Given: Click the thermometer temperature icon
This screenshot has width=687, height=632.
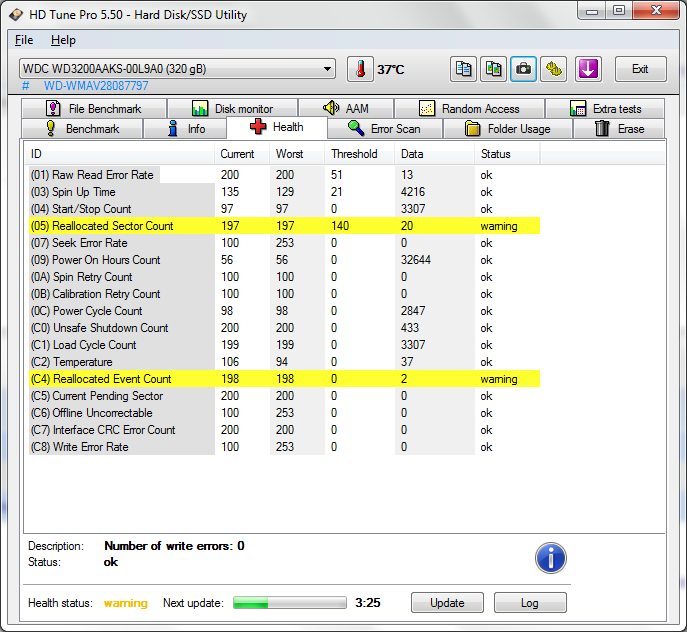Looking at the screenshot, I should (360, 69).
